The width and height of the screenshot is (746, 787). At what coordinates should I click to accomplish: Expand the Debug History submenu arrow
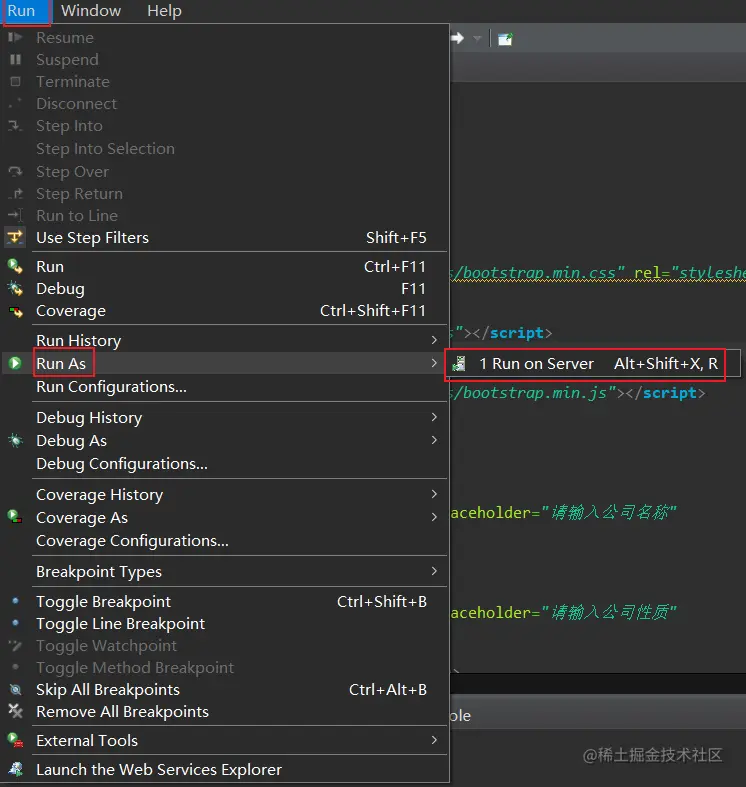434,417
